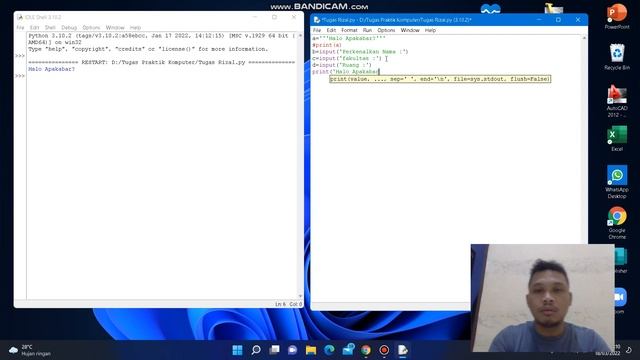This screenshot has width=640, height=360.
Task: Open Options menu in Tugas Rizal.py editor
Action: tap(386, 30)
